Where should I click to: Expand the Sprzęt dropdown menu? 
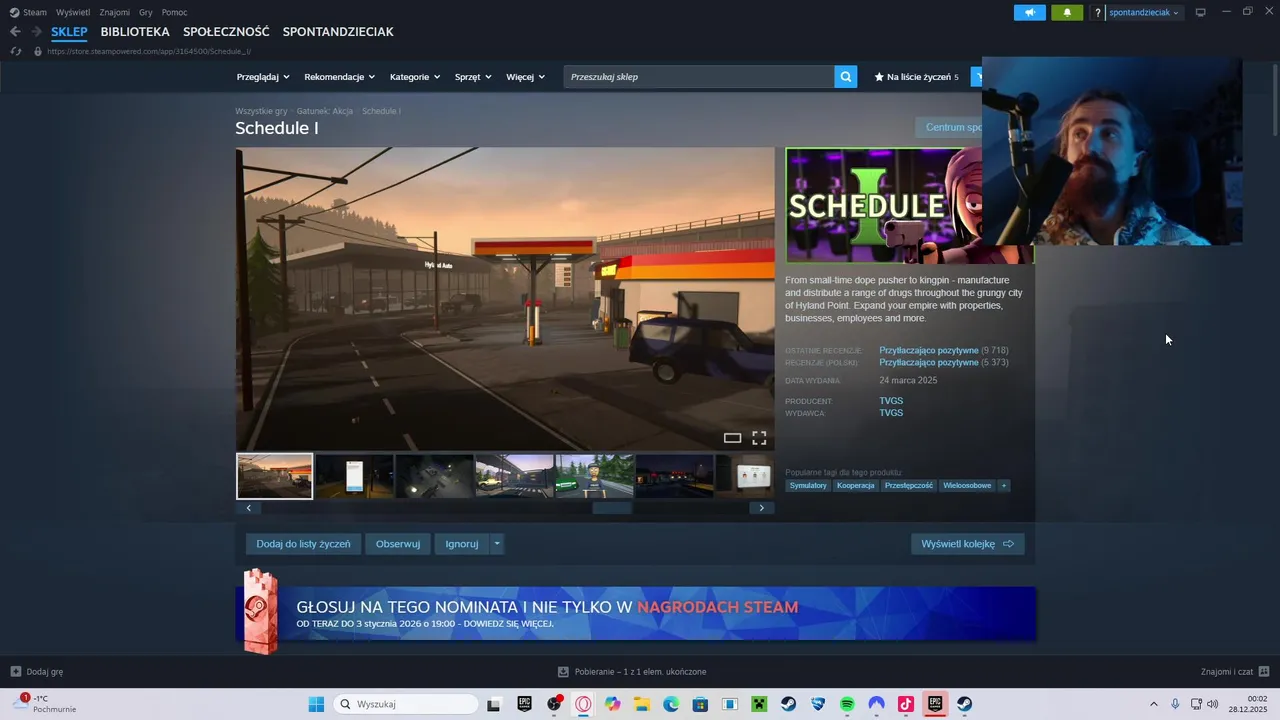coord(473,77)
